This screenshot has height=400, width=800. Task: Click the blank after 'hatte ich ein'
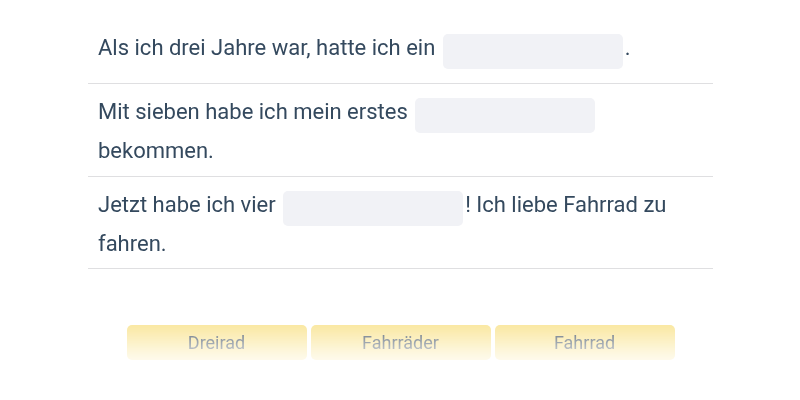coord(533,52)
